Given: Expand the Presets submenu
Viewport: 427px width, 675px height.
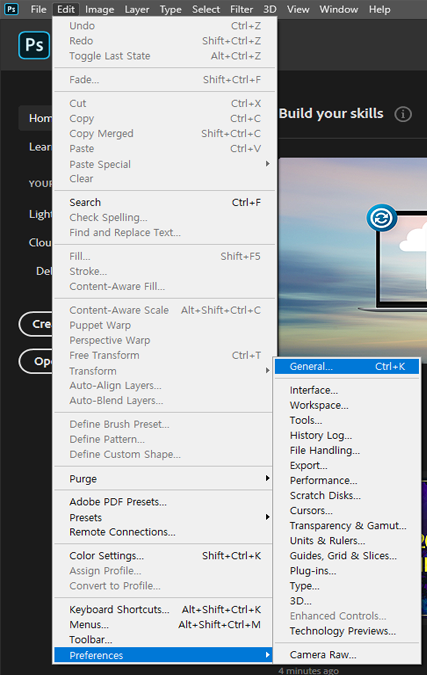Looking at the screenshot, I should (165, 517).
